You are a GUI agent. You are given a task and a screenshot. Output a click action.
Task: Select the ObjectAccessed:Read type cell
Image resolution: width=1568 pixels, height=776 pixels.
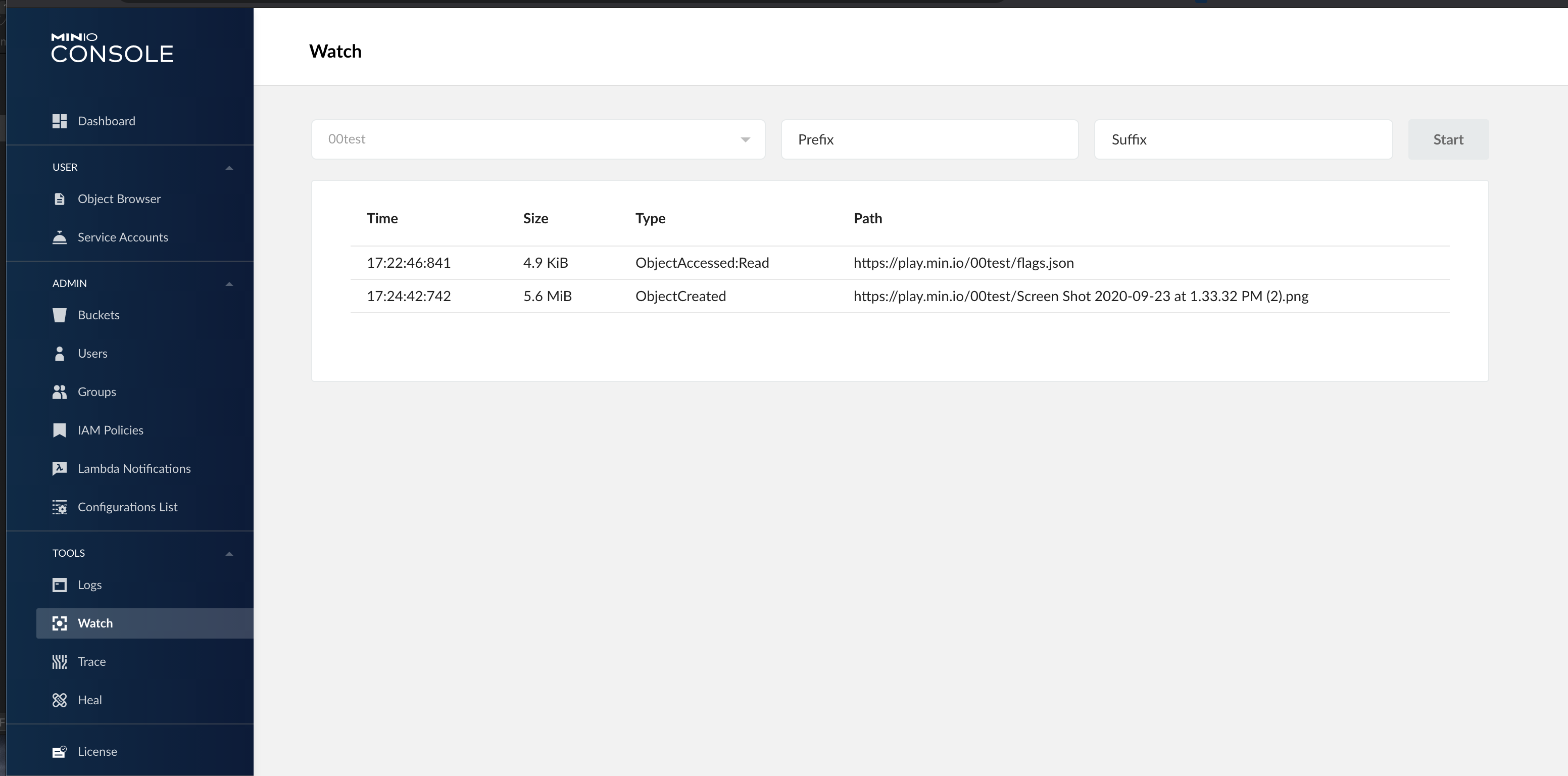tap(702, 263)
